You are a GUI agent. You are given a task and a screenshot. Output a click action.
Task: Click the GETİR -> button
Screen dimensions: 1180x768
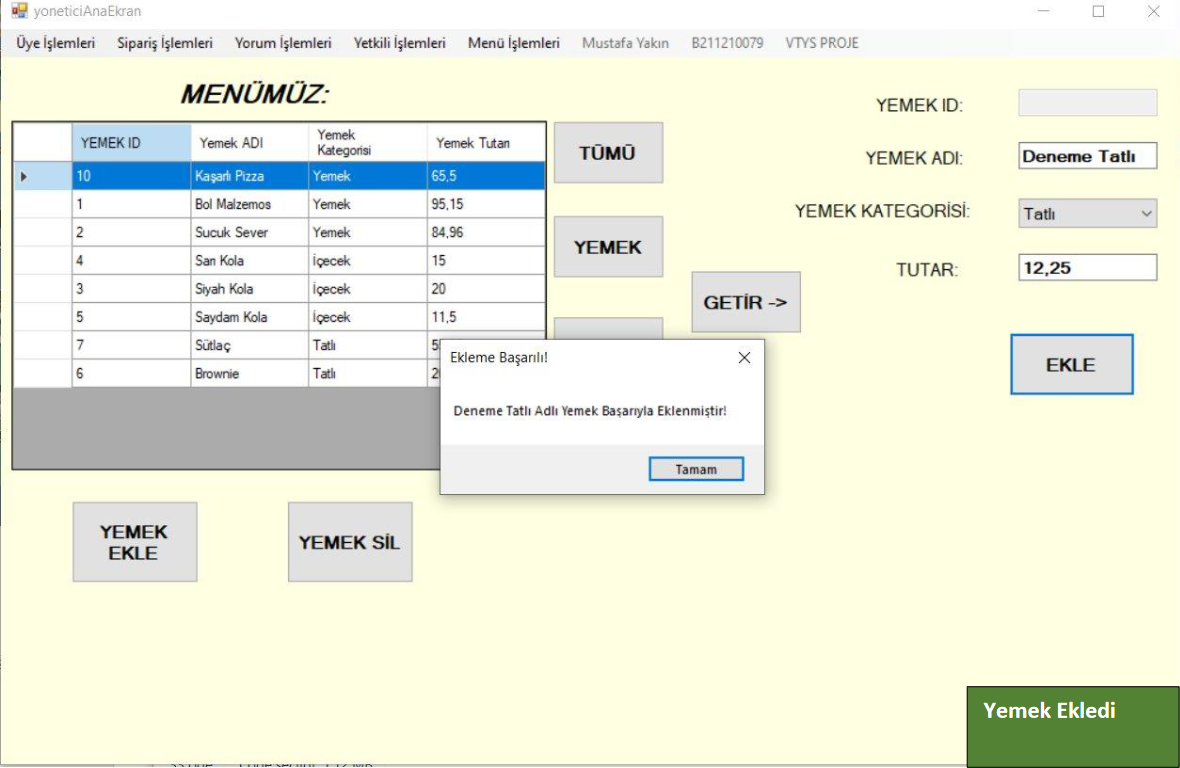pos(745,302)
